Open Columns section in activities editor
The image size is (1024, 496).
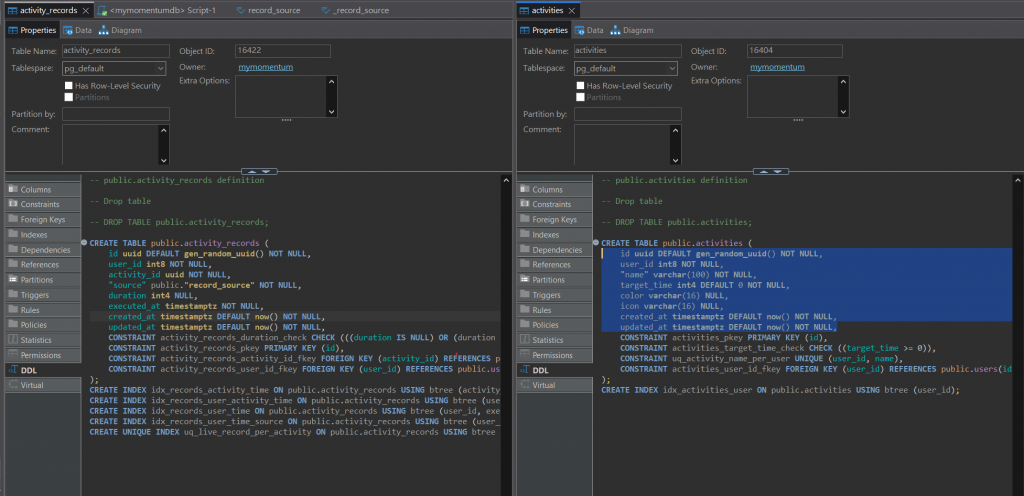554,189
